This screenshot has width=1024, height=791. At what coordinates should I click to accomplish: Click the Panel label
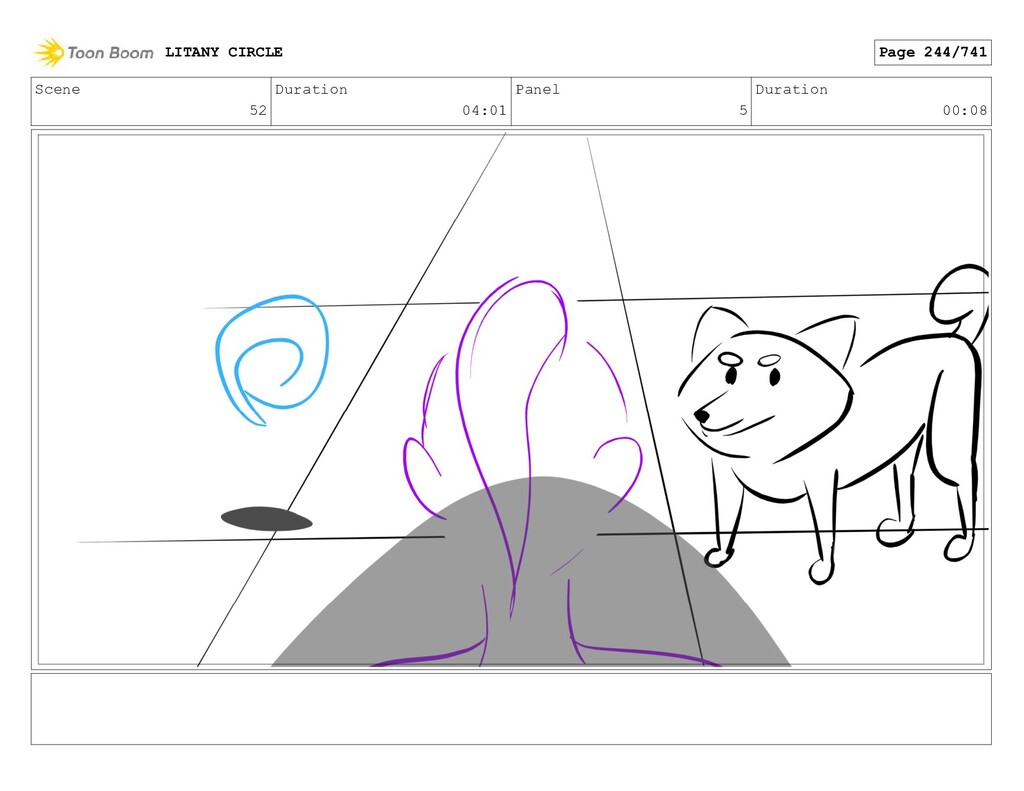click(537, 89)
